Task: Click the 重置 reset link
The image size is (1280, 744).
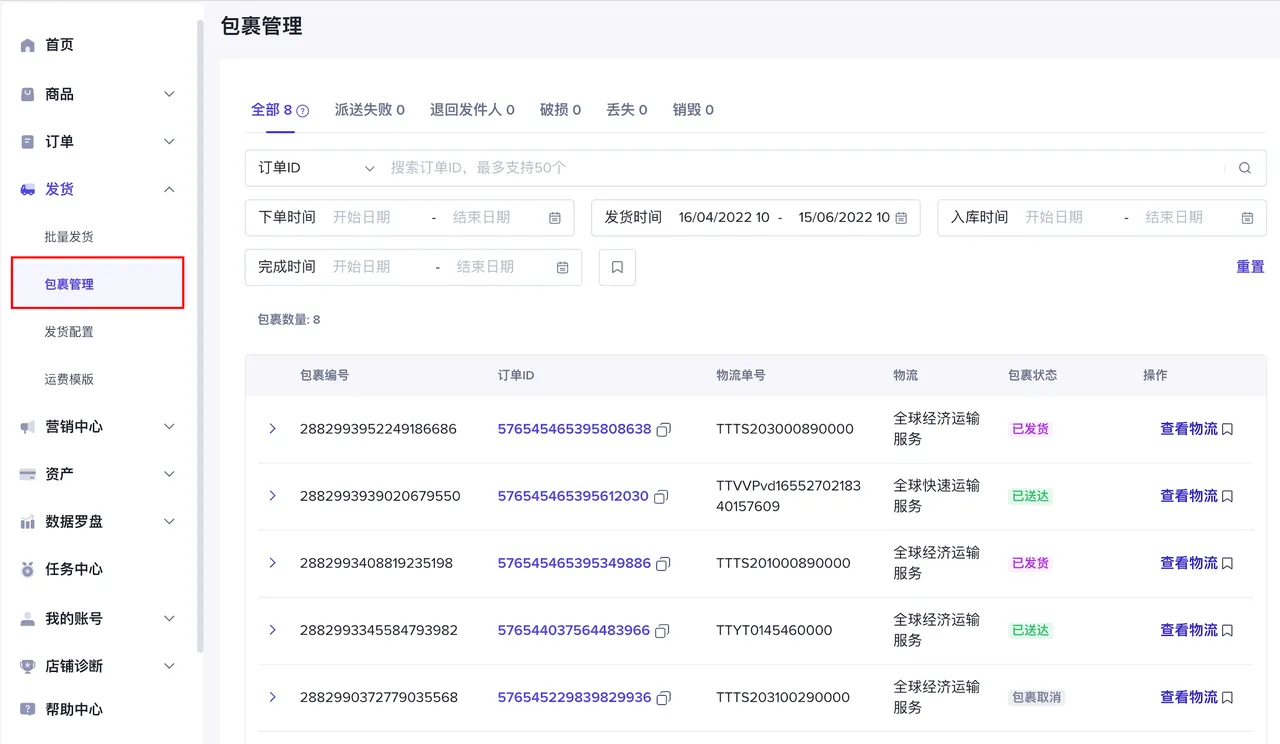Action: click(x=1251, y=266)
